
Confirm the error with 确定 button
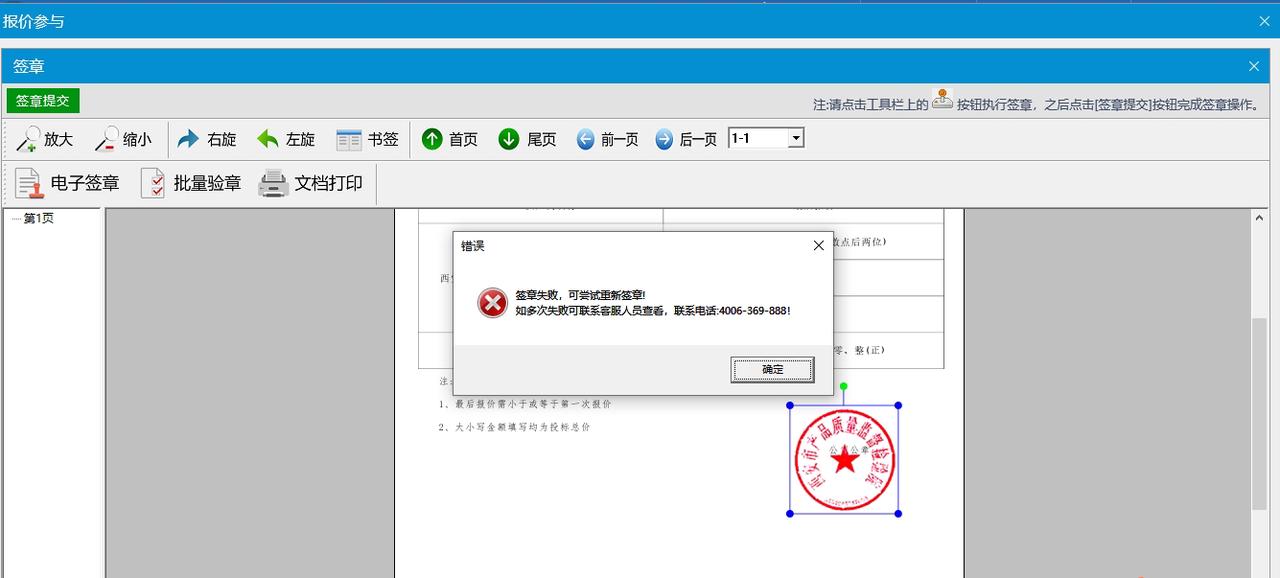772,370
